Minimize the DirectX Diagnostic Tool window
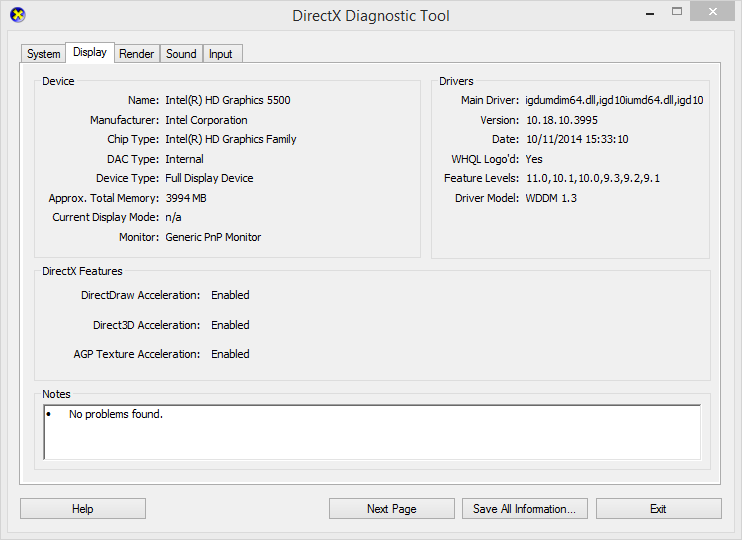 650,13
